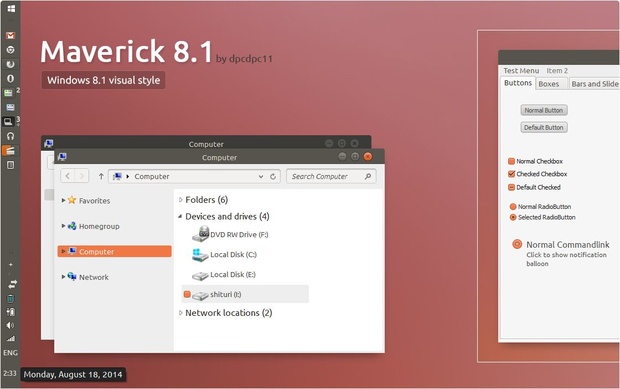Select Favorites in the sidebar

point(95,200)
